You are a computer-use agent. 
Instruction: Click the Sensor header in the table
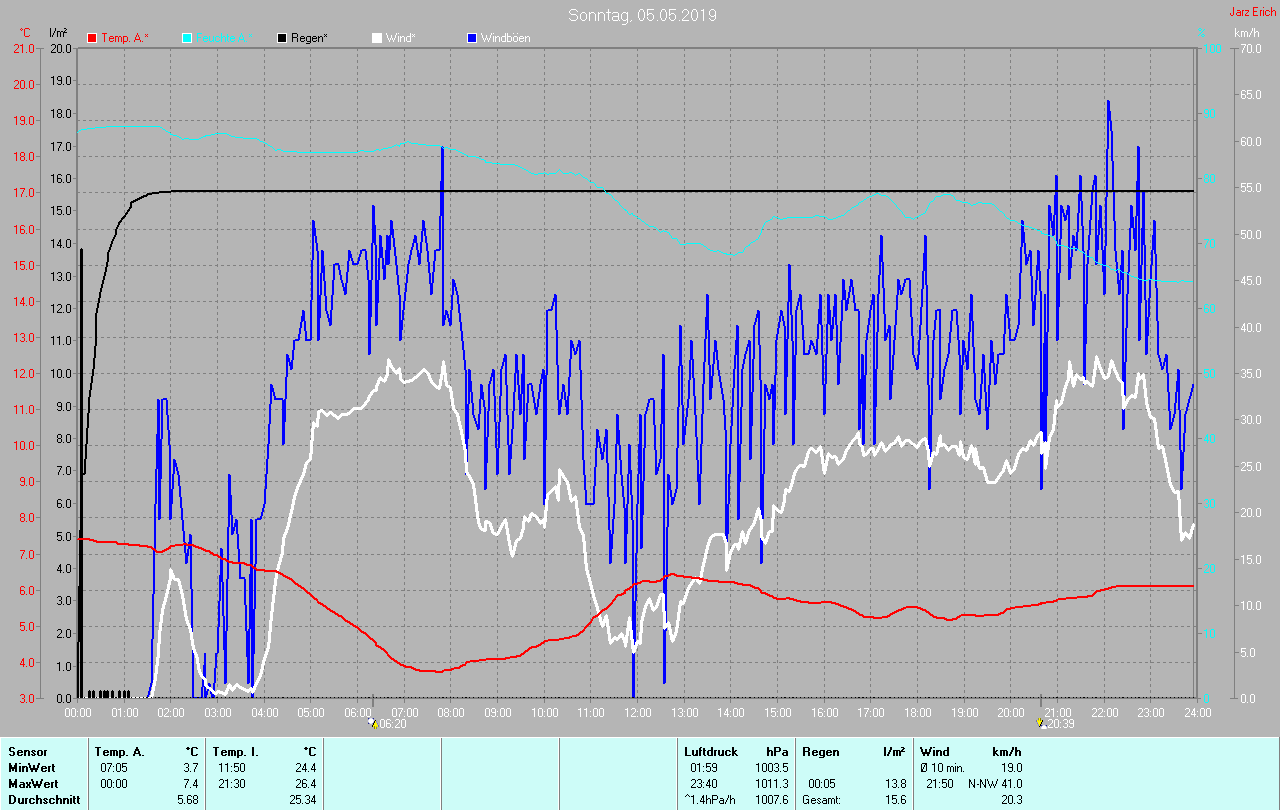[x=27, y=752]
